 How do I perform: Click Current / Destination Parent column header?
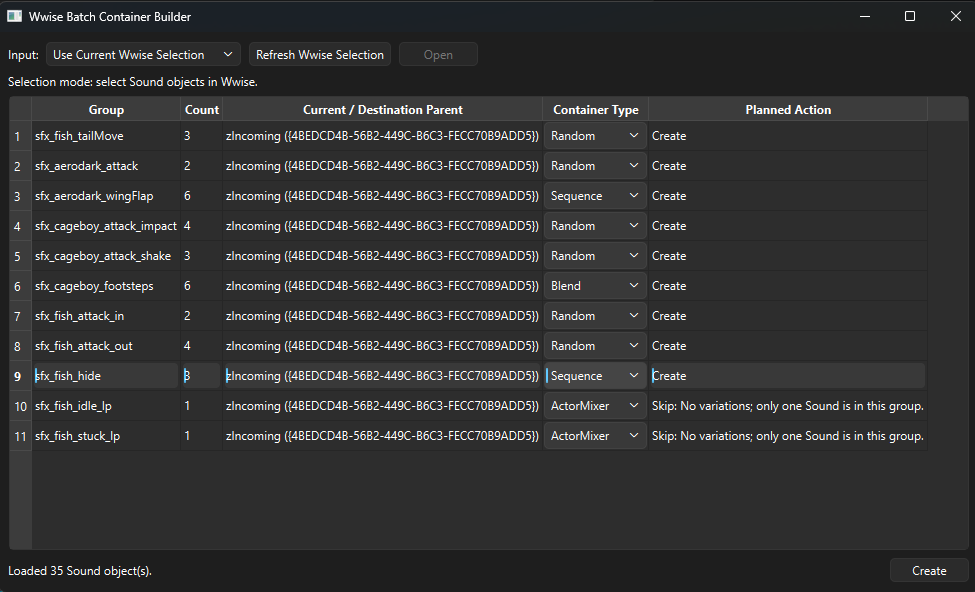click(382, 109)
